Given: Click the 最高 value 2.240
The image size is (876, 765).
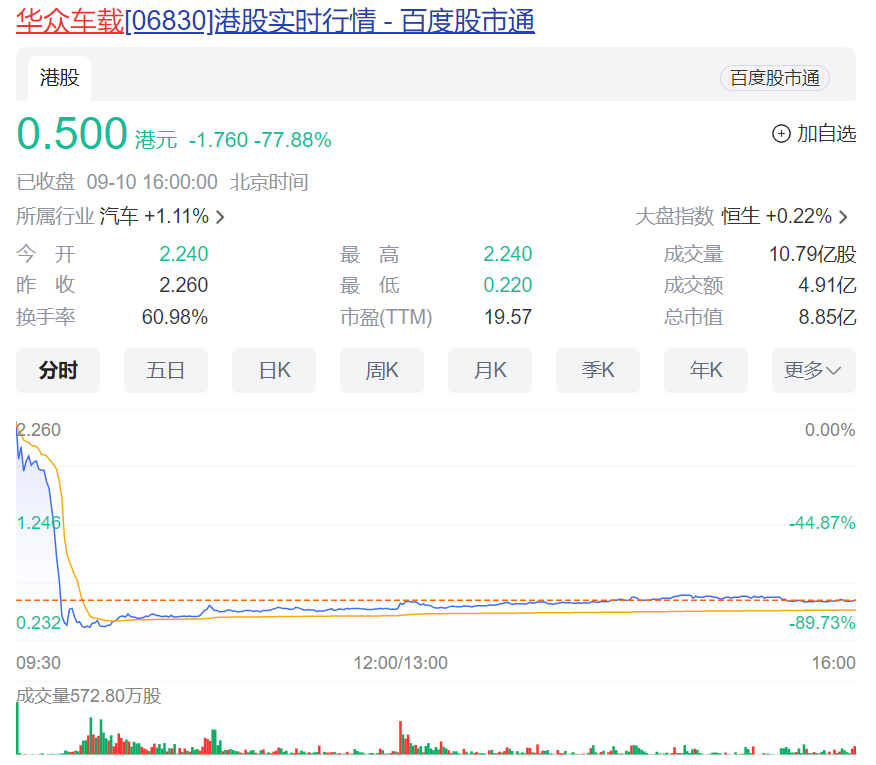Looking at the screenshot, I should 507,254.
